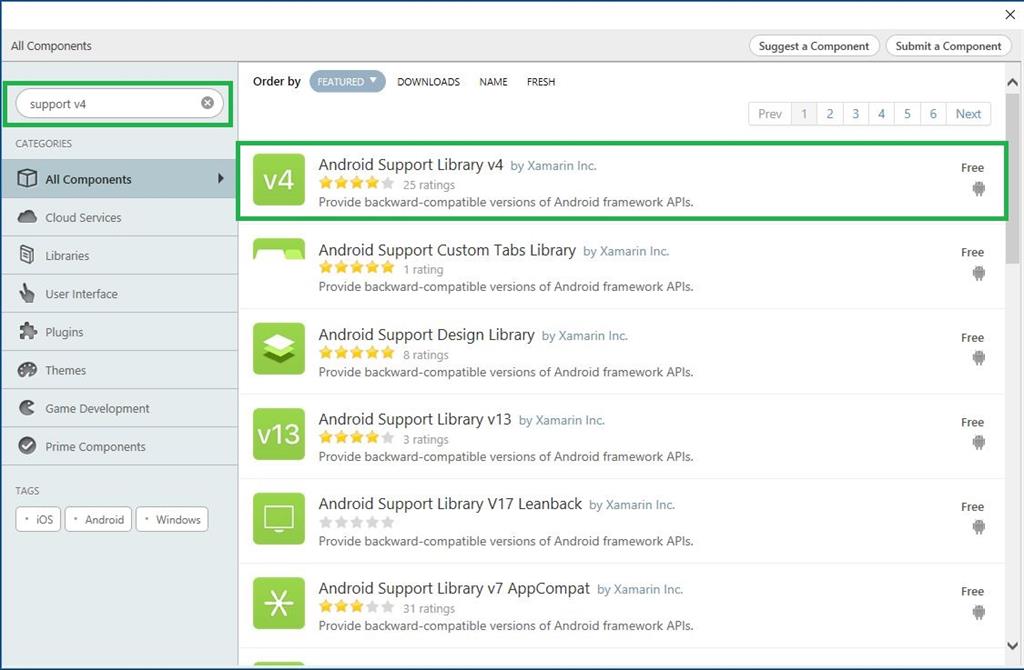Click the green v13 component icon
Image resolution: width=1024 pixels, height=670 pixels.
coord(279,434)
